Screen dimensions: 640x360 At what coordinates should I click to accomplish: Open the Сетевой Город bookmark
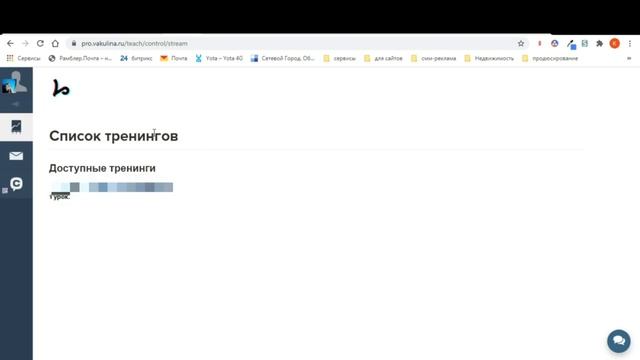click(x=283, y=58)
